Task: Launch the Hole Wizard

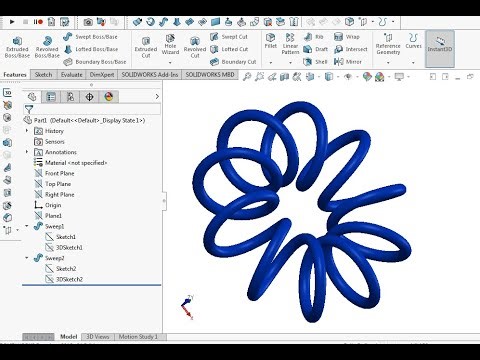Action: (x=170, y=44)
